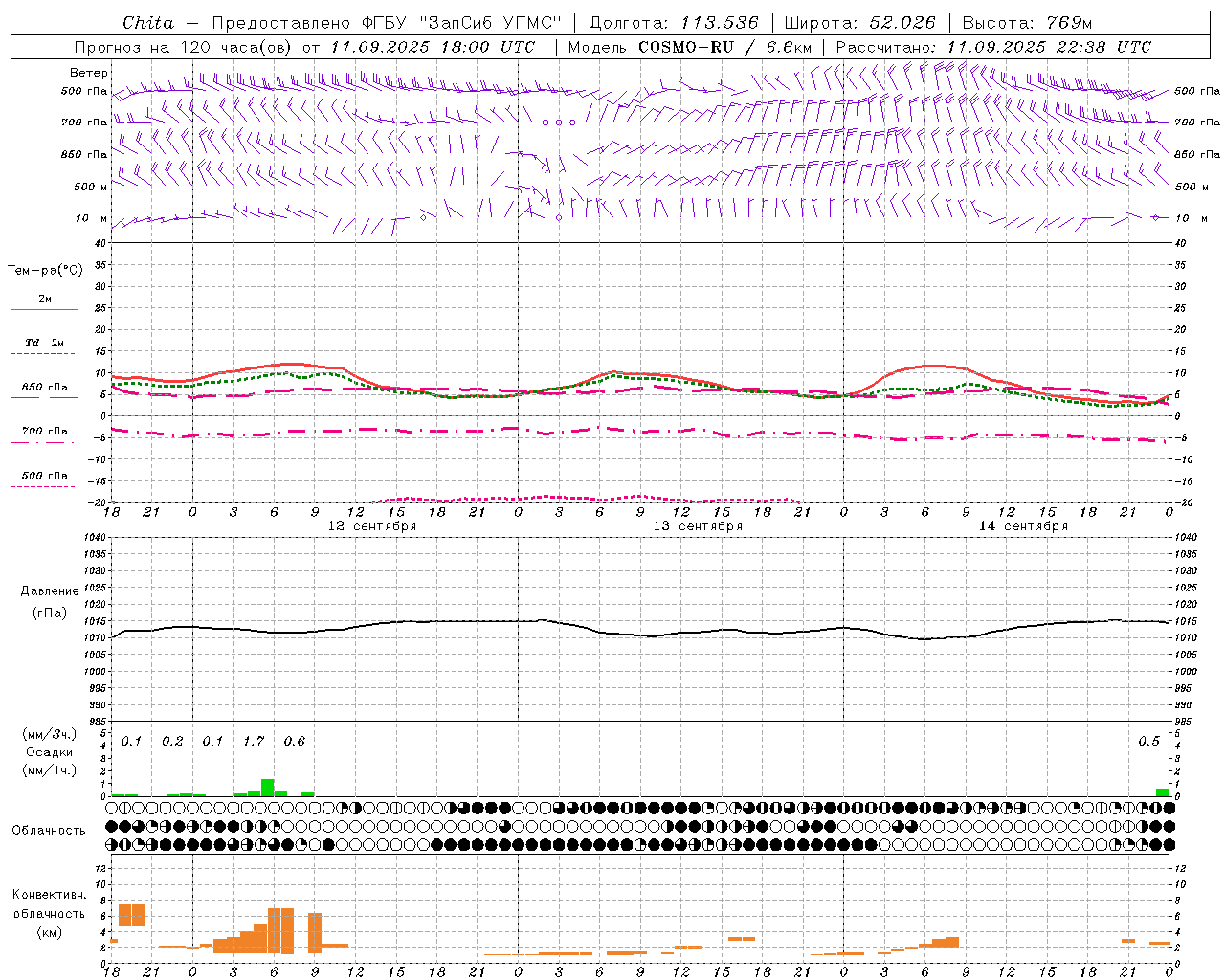The height and width of the screenshot is (980, 1225).
Task: Click the "0.1" value between 0.2 and 1.7
Action: [x=212, y=742]
